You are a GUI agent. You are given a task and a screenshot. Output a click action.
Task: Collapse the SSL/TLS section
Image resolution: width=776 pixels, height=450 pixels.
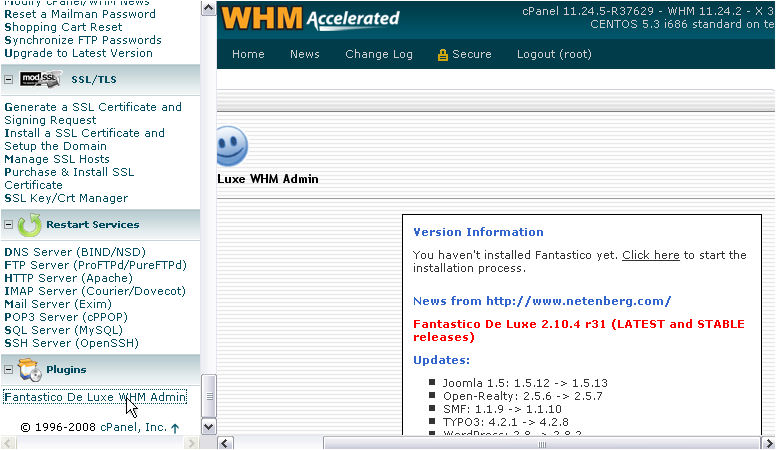pos(8,80)
